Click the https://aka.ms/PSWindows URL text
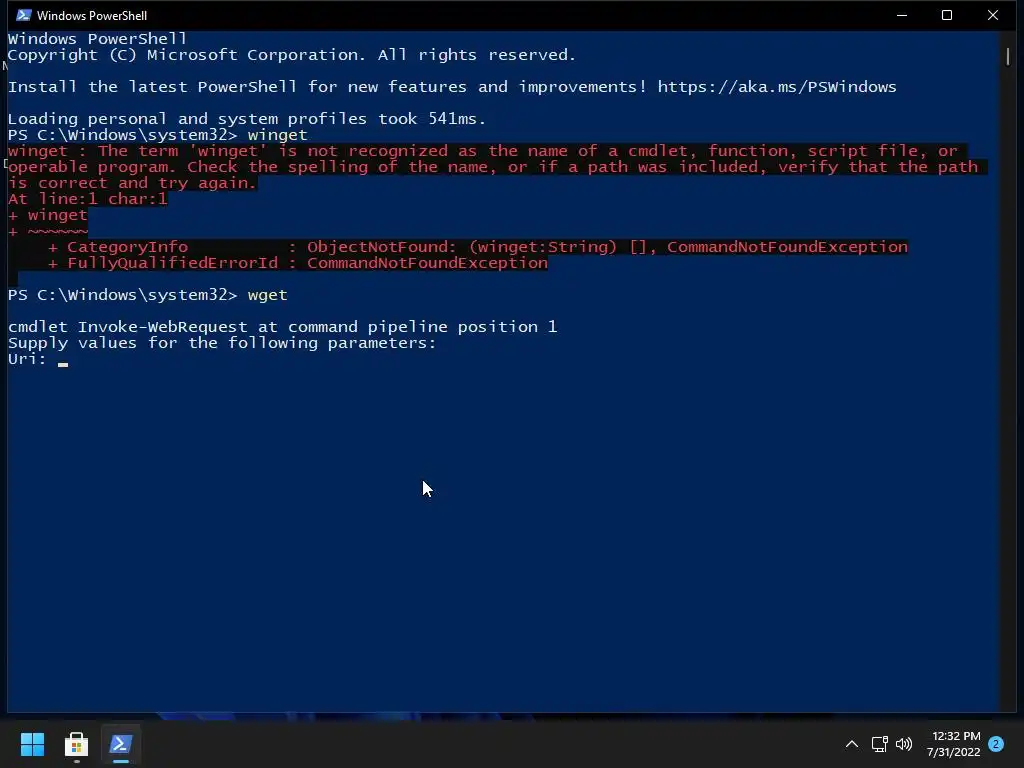The width and height of the screenshot is (1024, 768). tap(776, 87)
